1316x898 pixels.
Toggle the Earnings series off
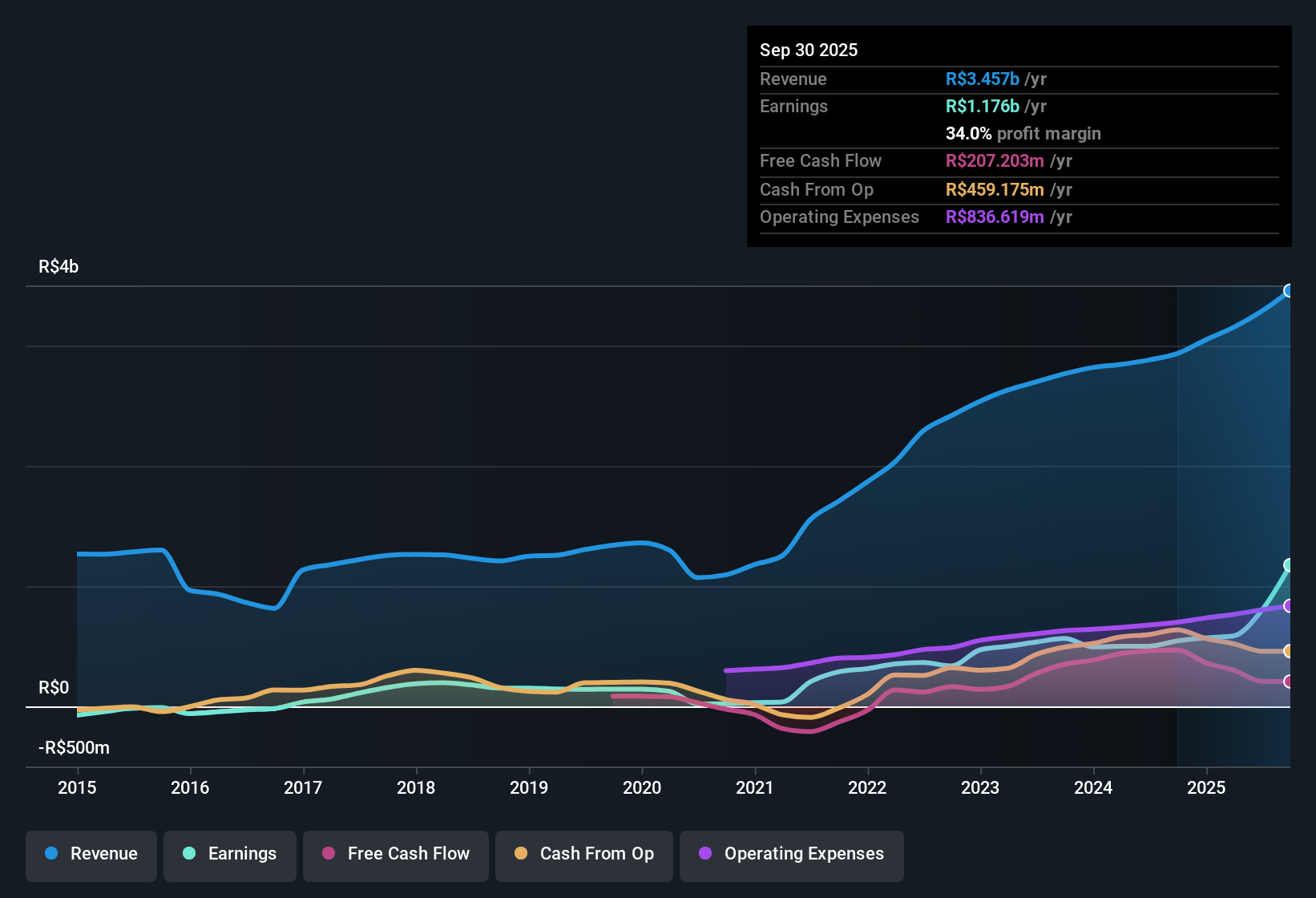(229, 854)
